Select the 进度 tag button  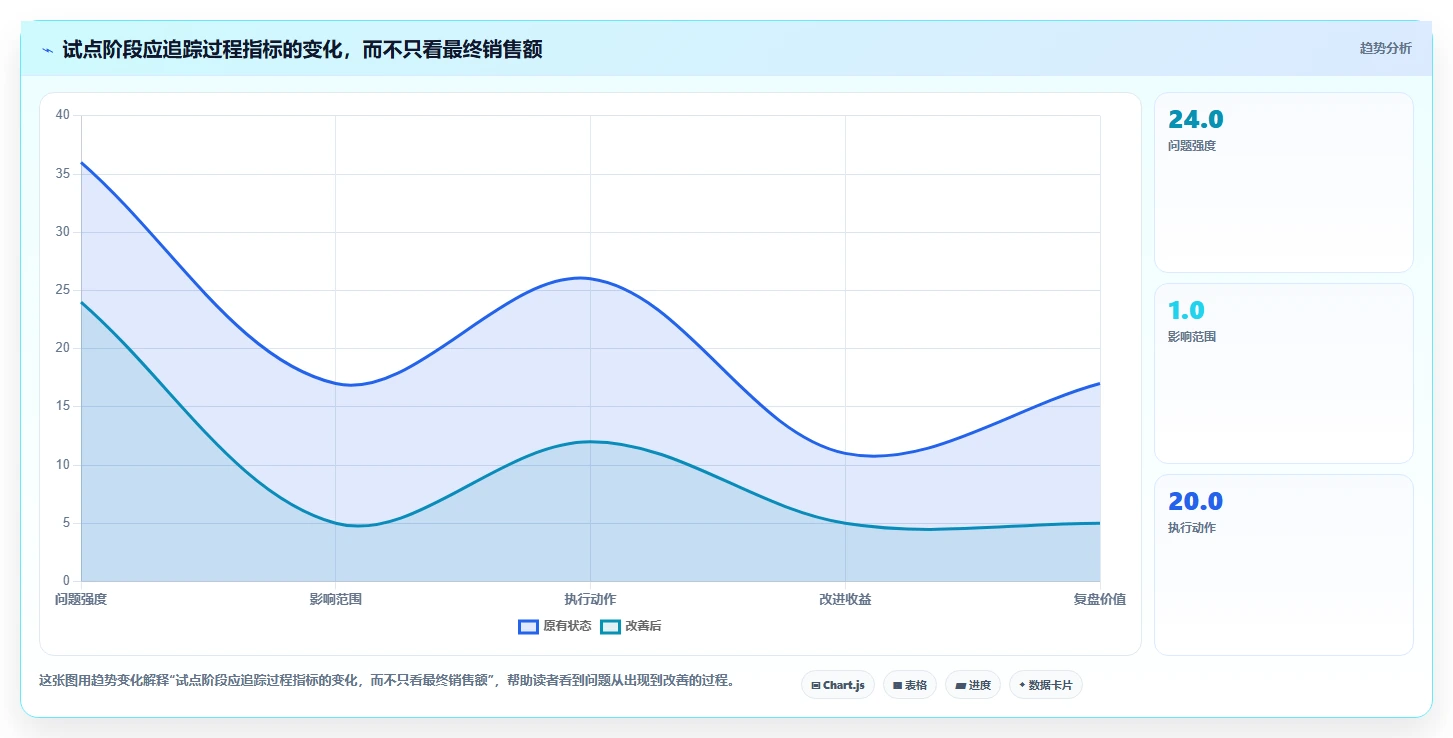pyautogui.click(x=973, y=685)
